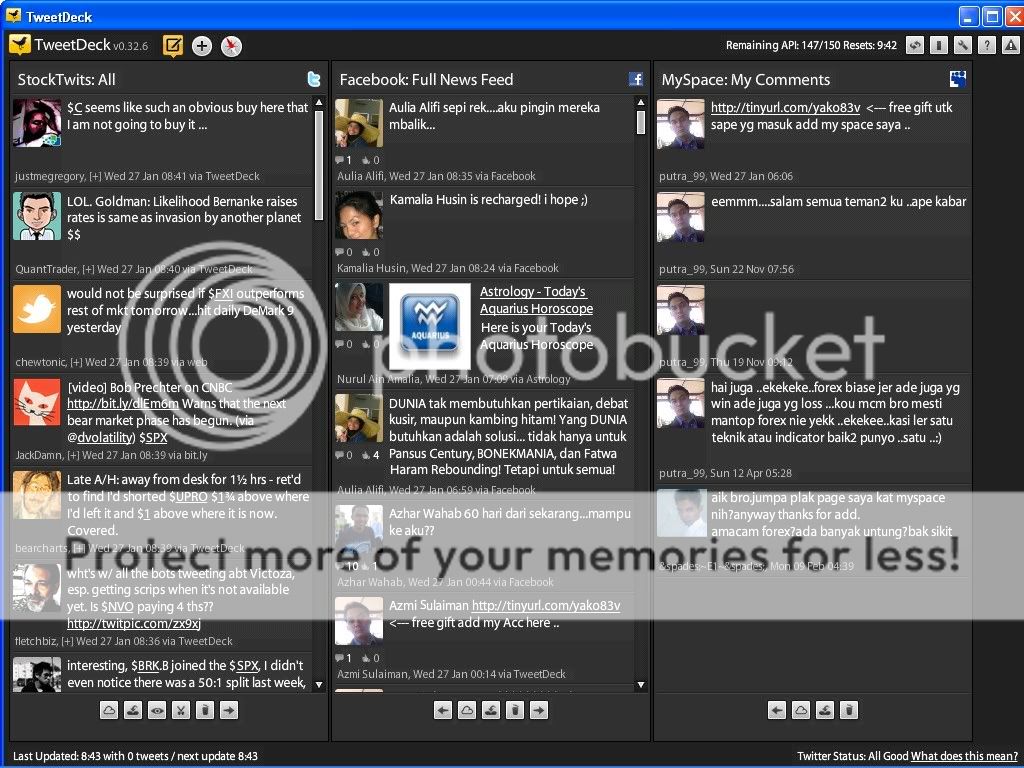Move Facebook column to the left
The width and height of the screenshot is (1024, 768).
click(x=443, y=710)
